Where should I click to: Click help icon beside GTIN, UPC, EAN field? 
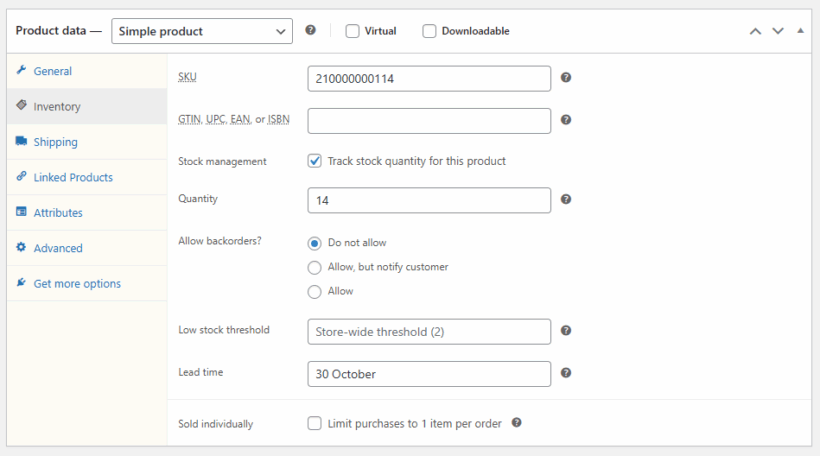pyautogui.click(x=566, y=120)
